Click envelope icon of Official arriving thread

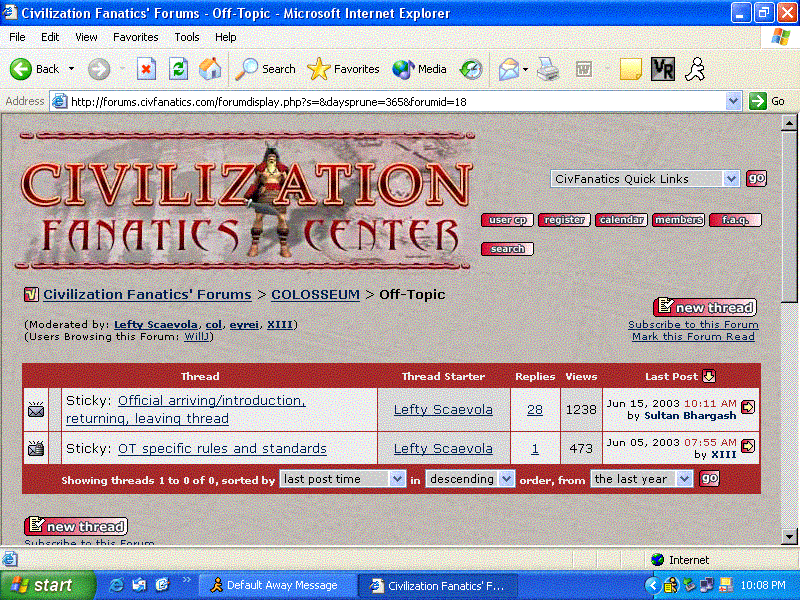coord(36,410)
